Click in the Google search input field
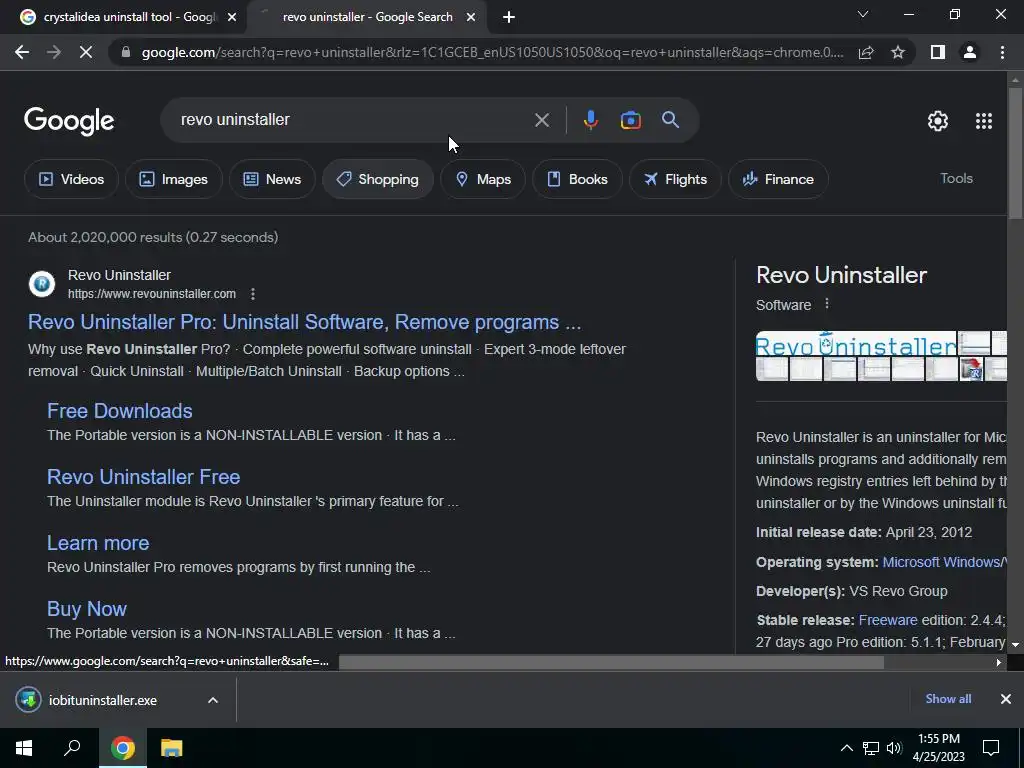This screenshot has height=768, width=1024. click(353, 120)
